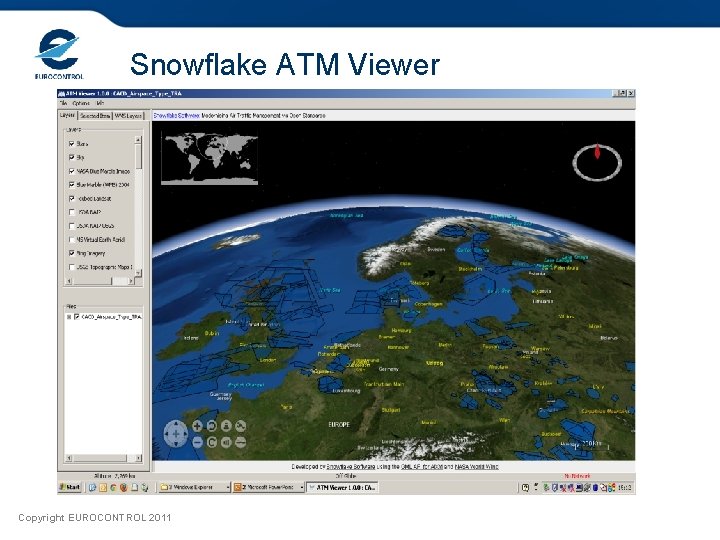Viewport: 720px width, 540px height.
Task: Click the pitch up control on globe
Action: [x=226, y=426]
